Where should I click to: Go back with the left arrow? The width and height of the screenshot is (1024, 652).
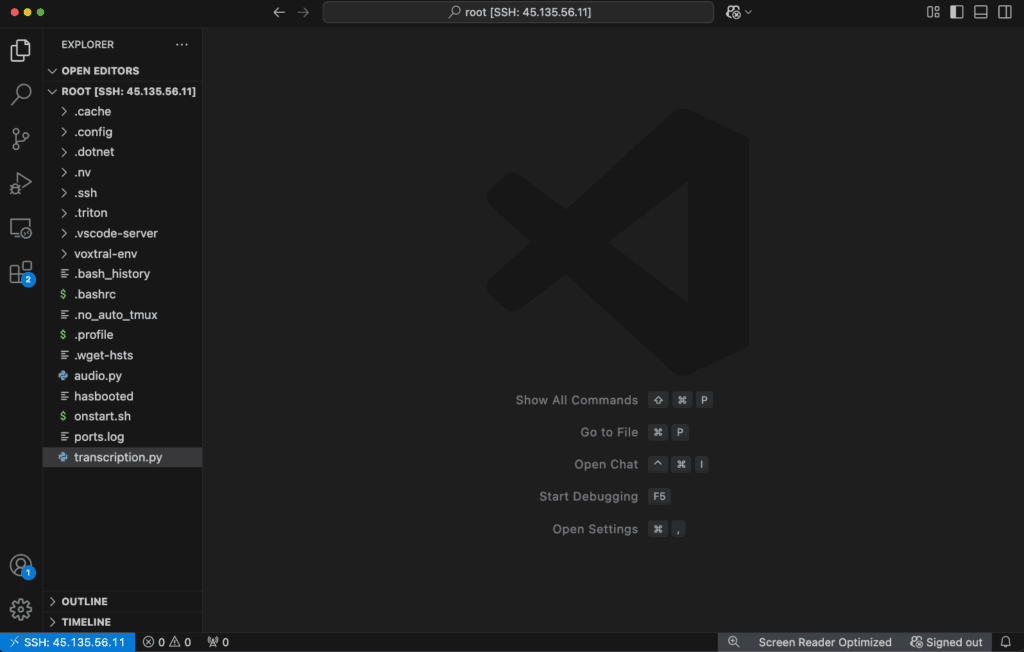point(279,12)
